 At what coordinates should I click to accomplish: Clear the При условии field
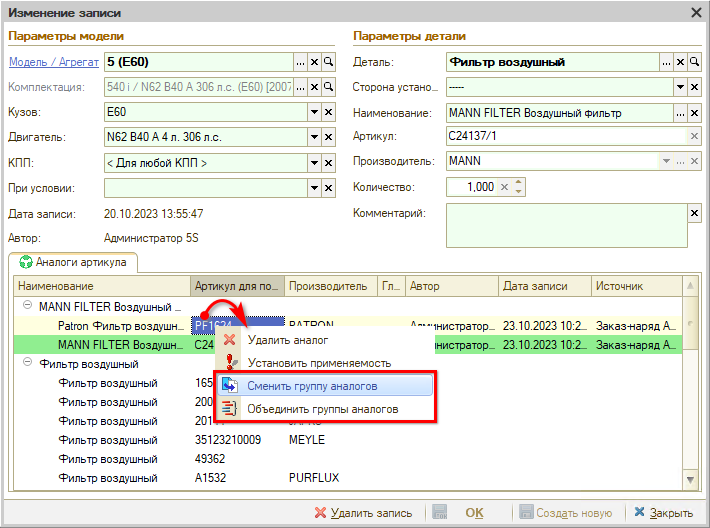[x=328, y=188]
